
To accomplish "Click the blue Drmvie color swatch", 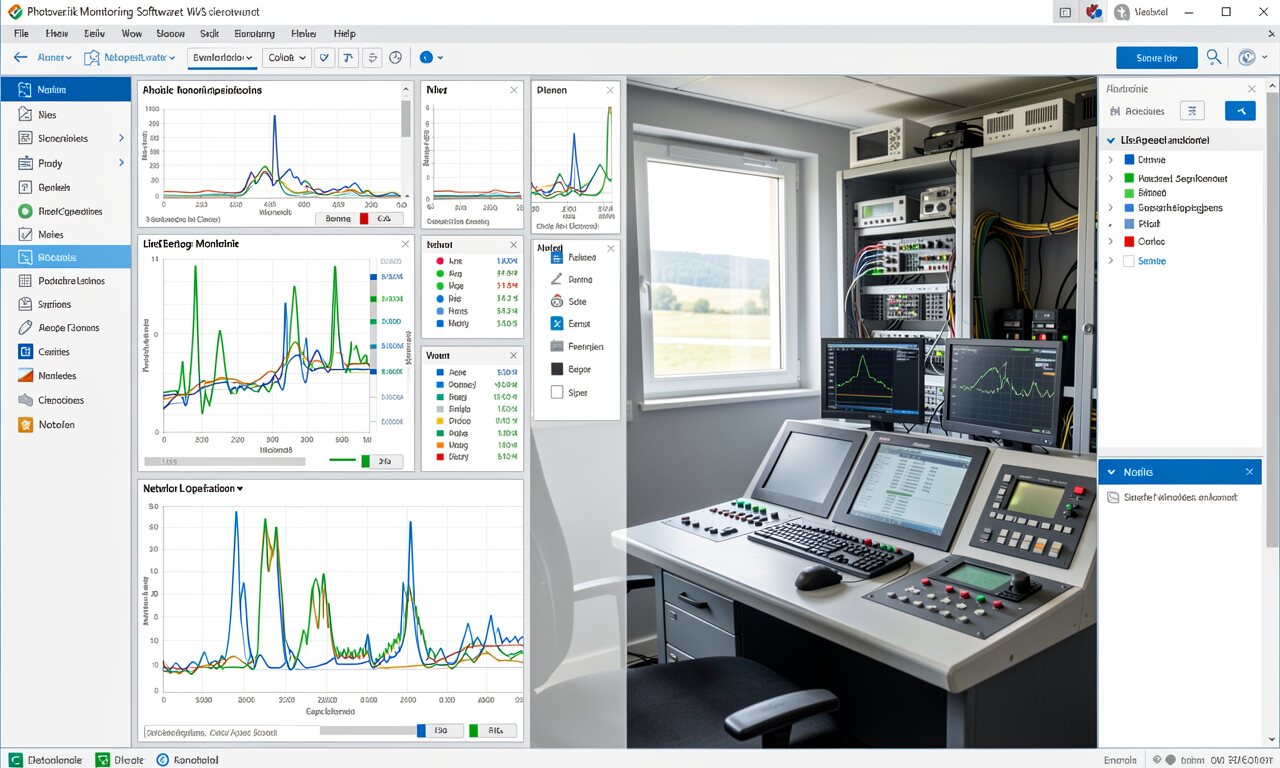I will tap(1129, 159).
